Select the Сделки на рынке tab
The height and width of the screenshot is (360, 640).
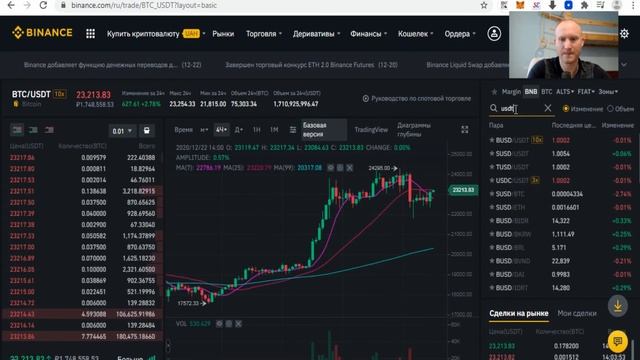519,313
